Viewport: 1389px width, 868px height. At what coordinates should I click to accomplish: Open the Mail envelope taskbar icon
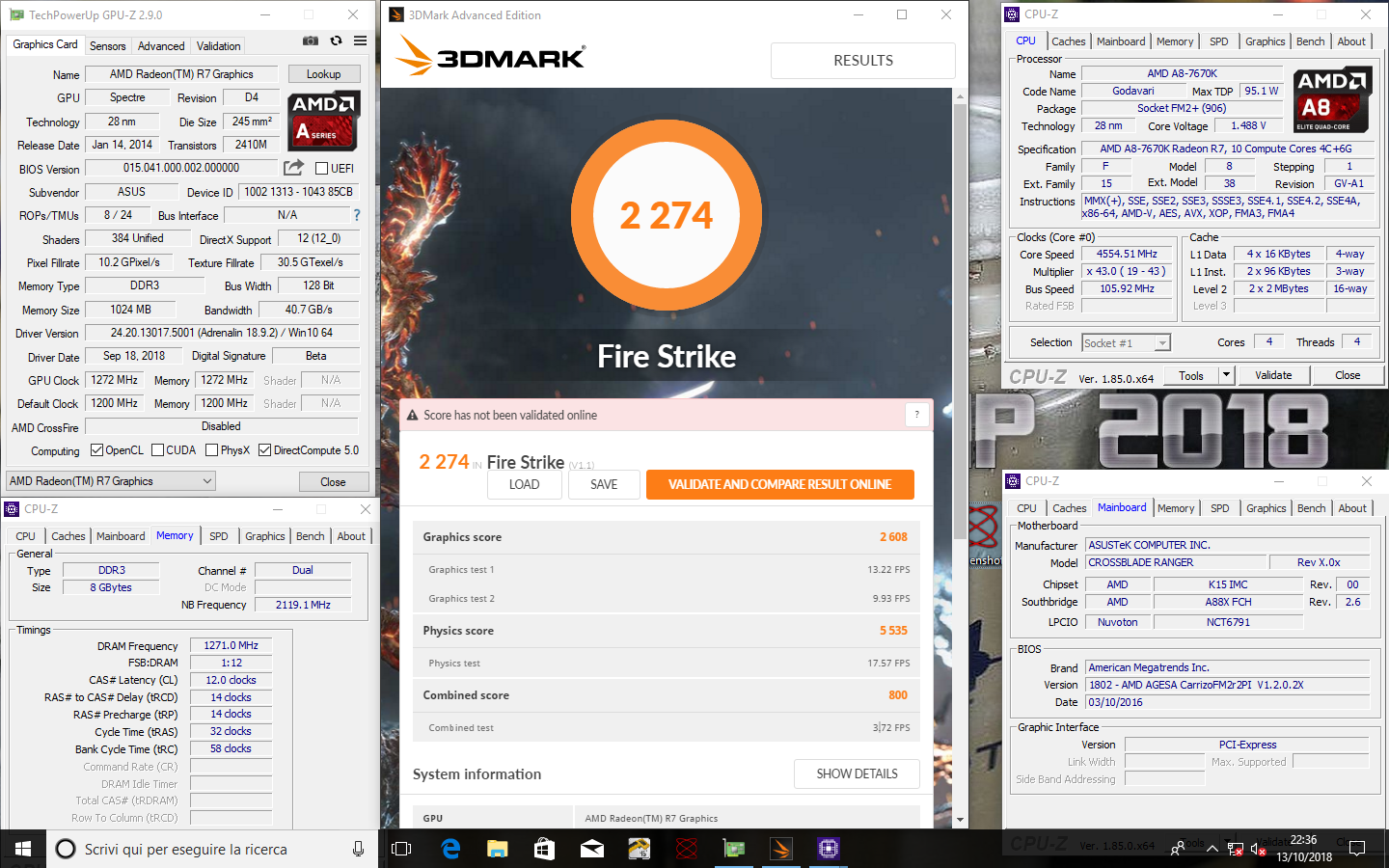pos(592,849)
